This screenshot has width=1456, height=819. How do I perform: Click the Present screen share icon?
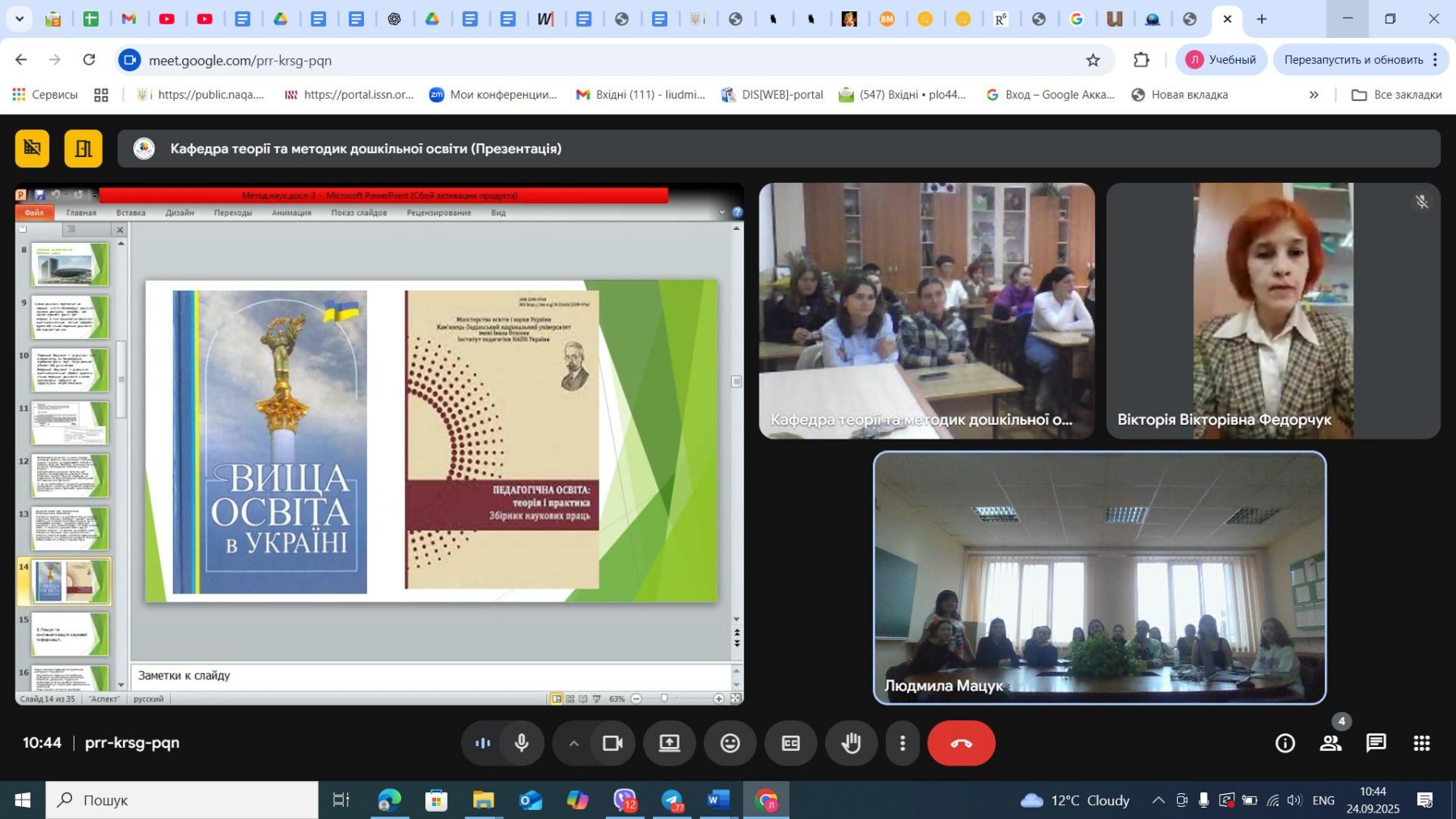tap(670, 743)
